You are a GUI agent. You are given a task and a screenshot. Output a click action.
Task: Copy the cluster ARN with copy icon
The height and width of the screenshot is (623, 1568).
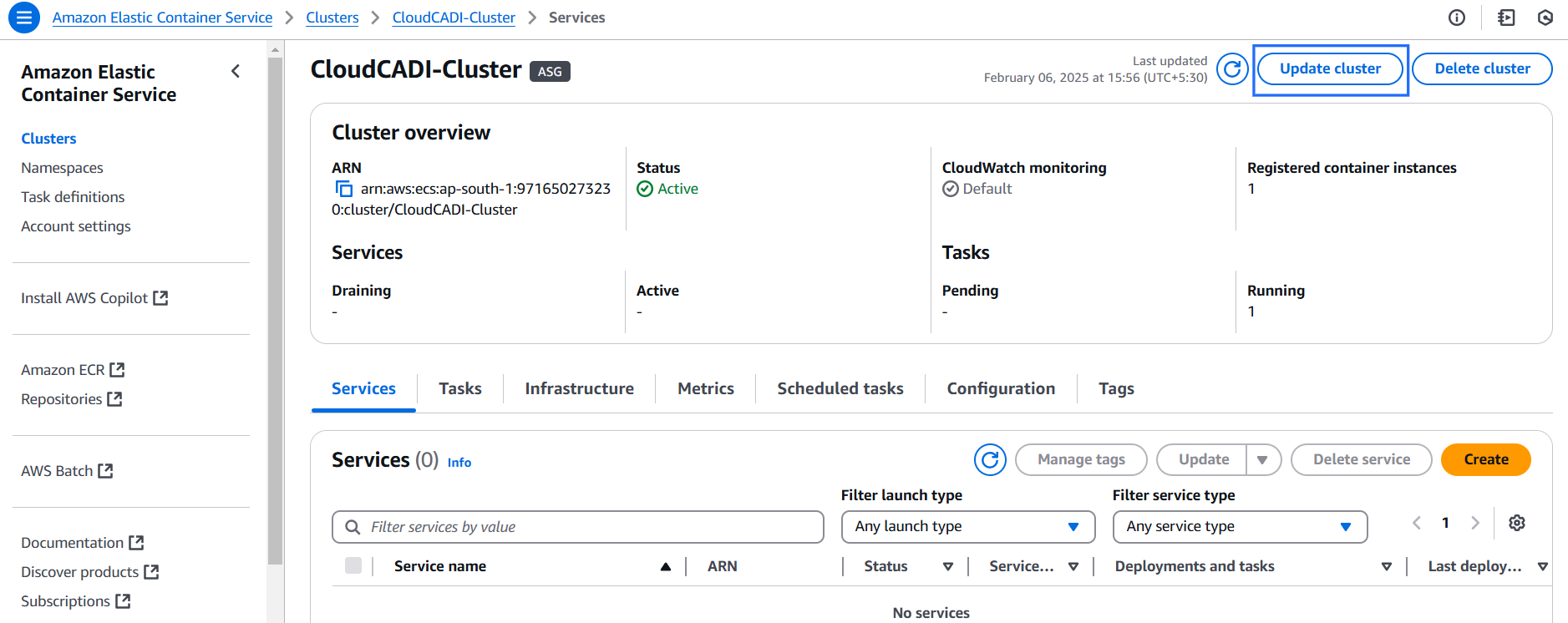point(343,189)
